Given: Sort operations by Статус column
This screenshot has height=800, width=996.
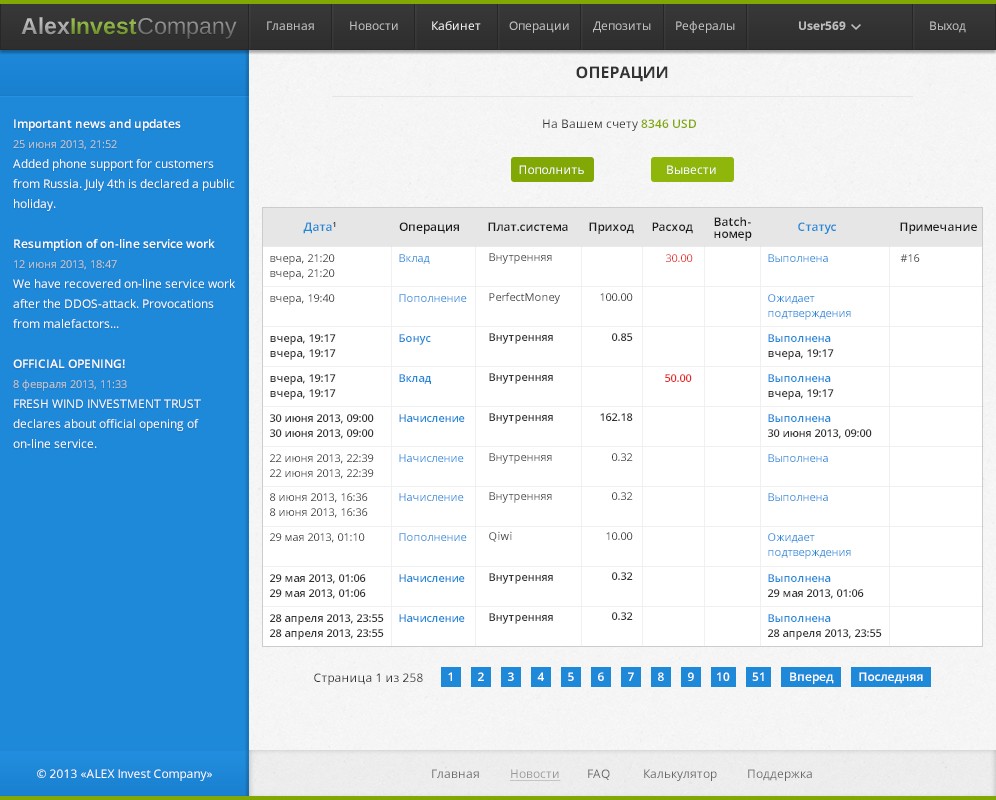Looking at the screenshot, I should coord(817,226).
